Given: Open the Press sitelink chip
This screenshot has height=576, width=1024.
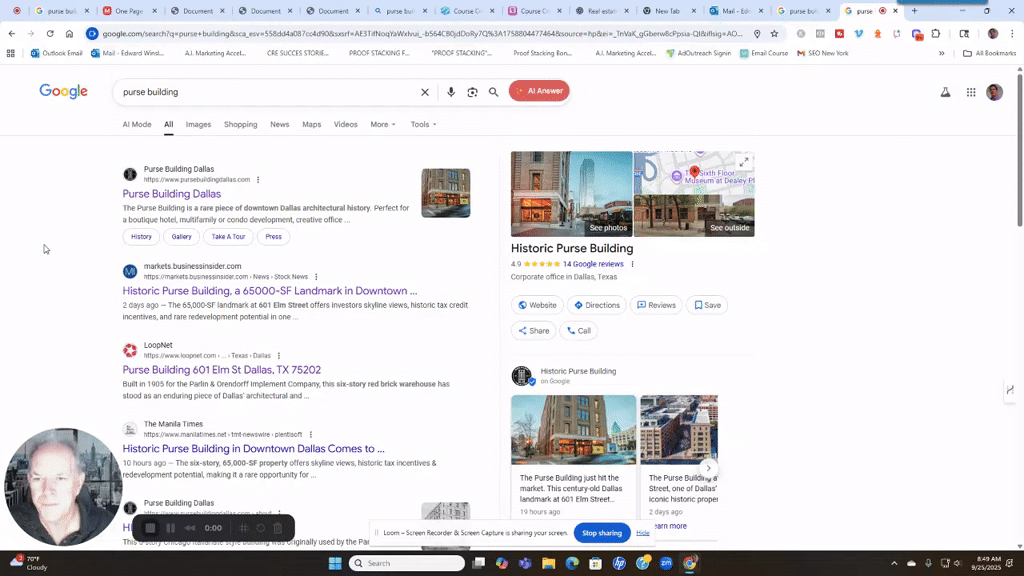Looking at the screenshot, I should [274, 237].
